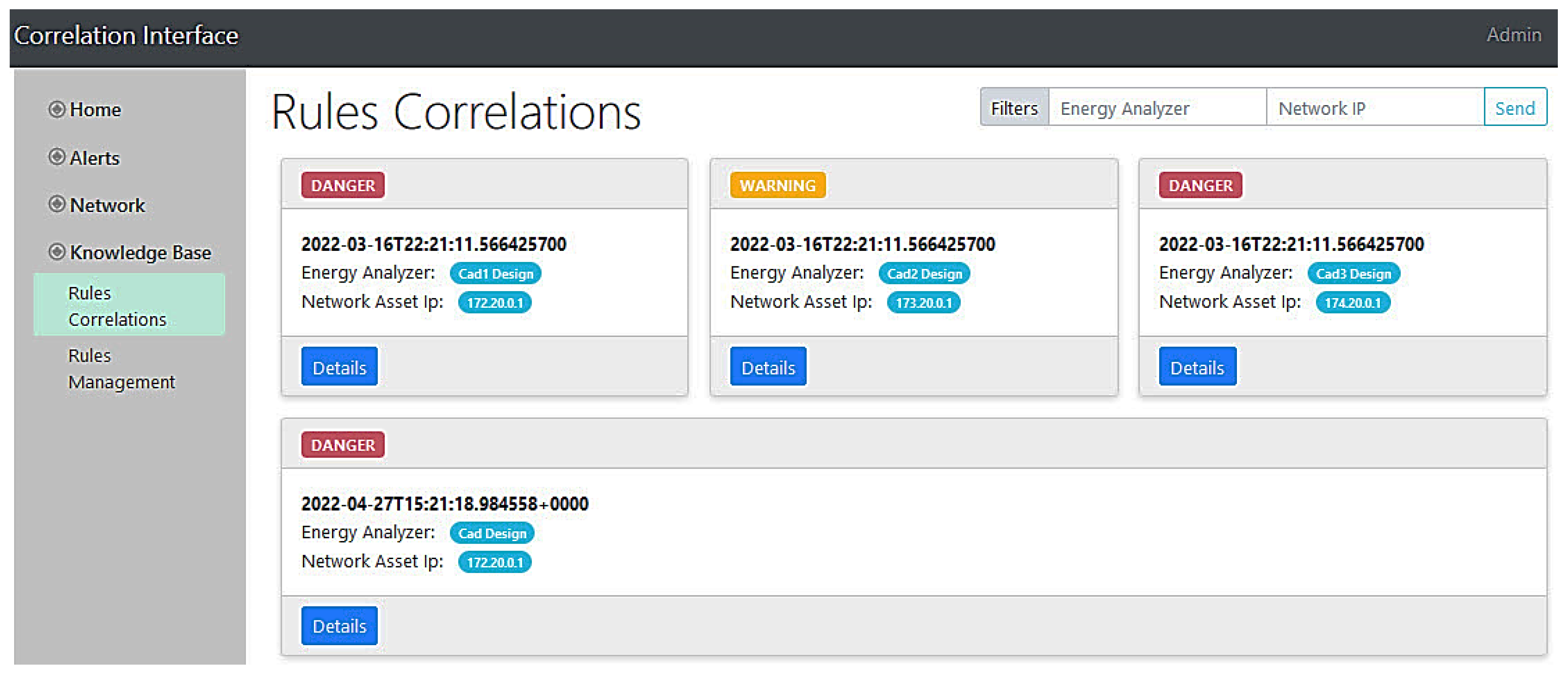Click the Knowledge Base bullet icon
This screenshot has height=677, width=1568.
57,251
